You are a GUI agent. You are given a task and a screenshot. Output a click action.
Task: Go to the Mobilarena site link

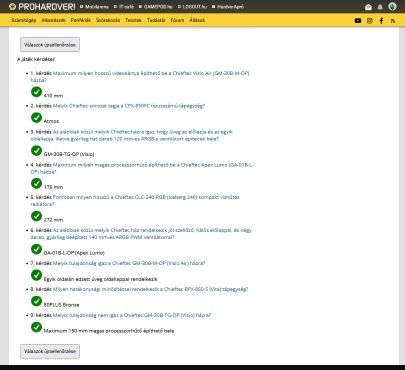coord(95,7)
